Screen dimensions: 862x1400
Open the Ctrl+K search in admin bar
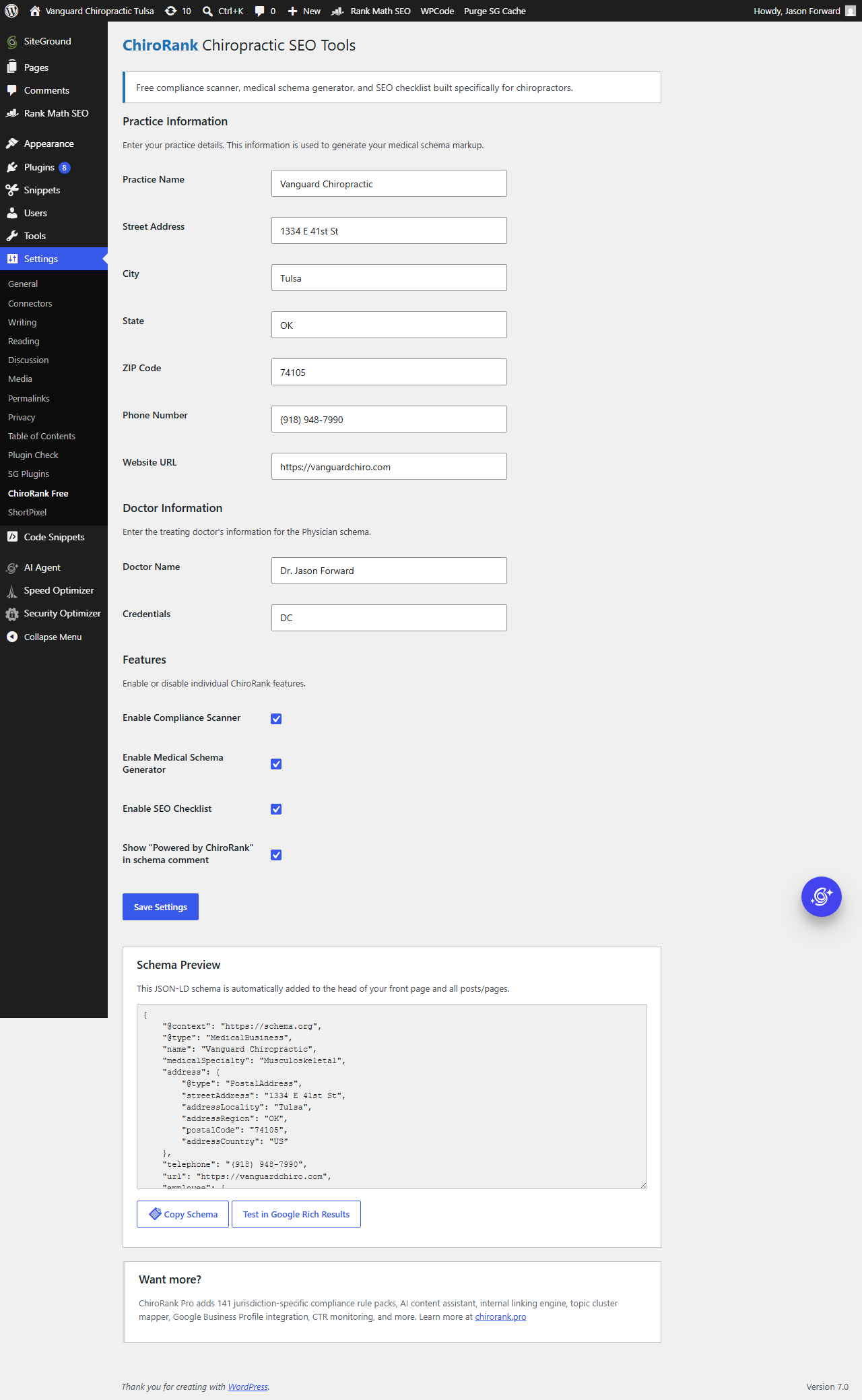223,11
